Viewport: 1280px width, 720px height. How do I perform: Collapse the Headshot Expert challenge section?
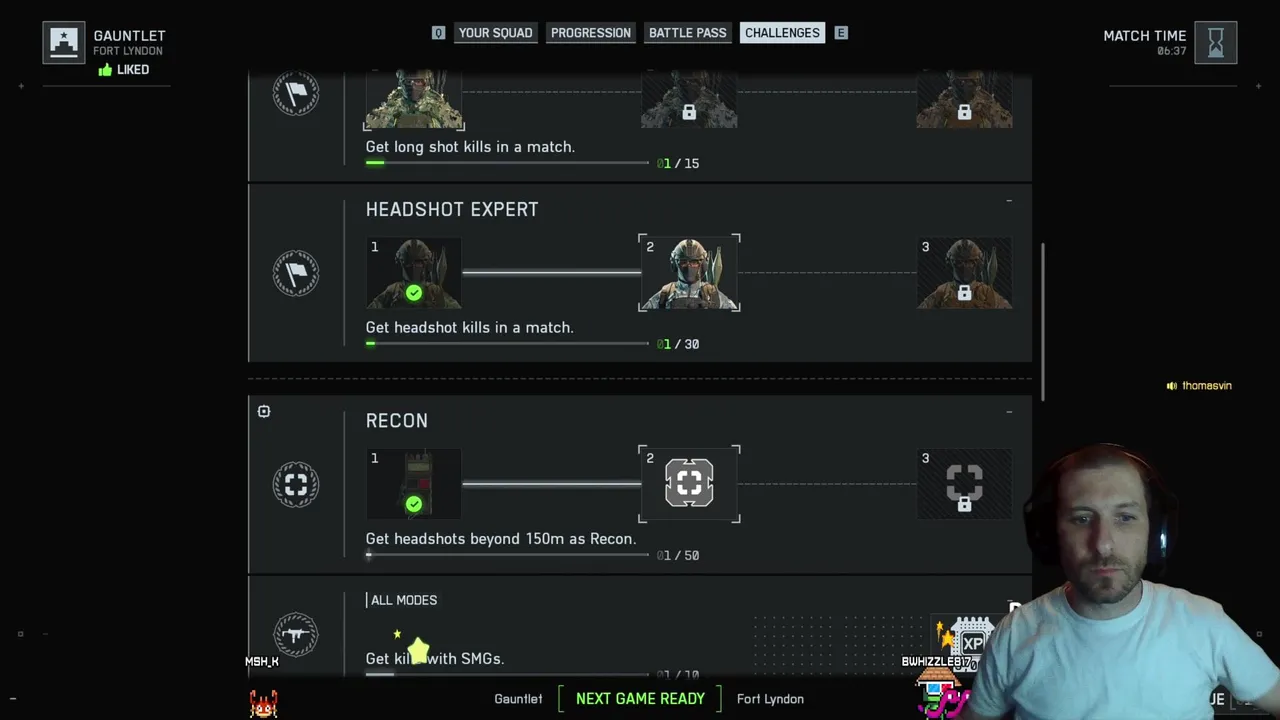click(1009, 201)
